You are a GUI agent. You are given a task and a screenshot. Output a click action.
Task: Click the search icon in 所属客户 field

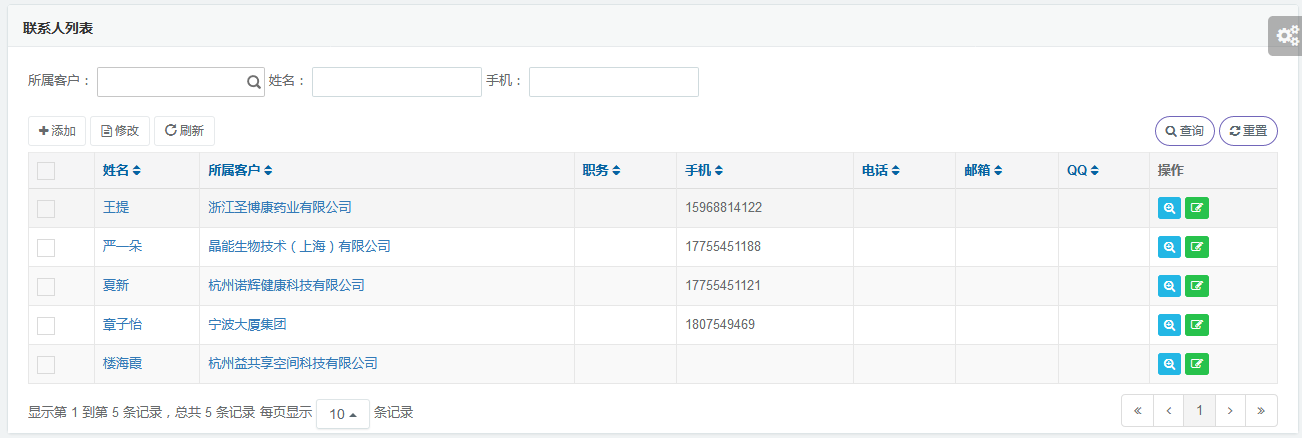pyautogui.click(x=253, y=82)
